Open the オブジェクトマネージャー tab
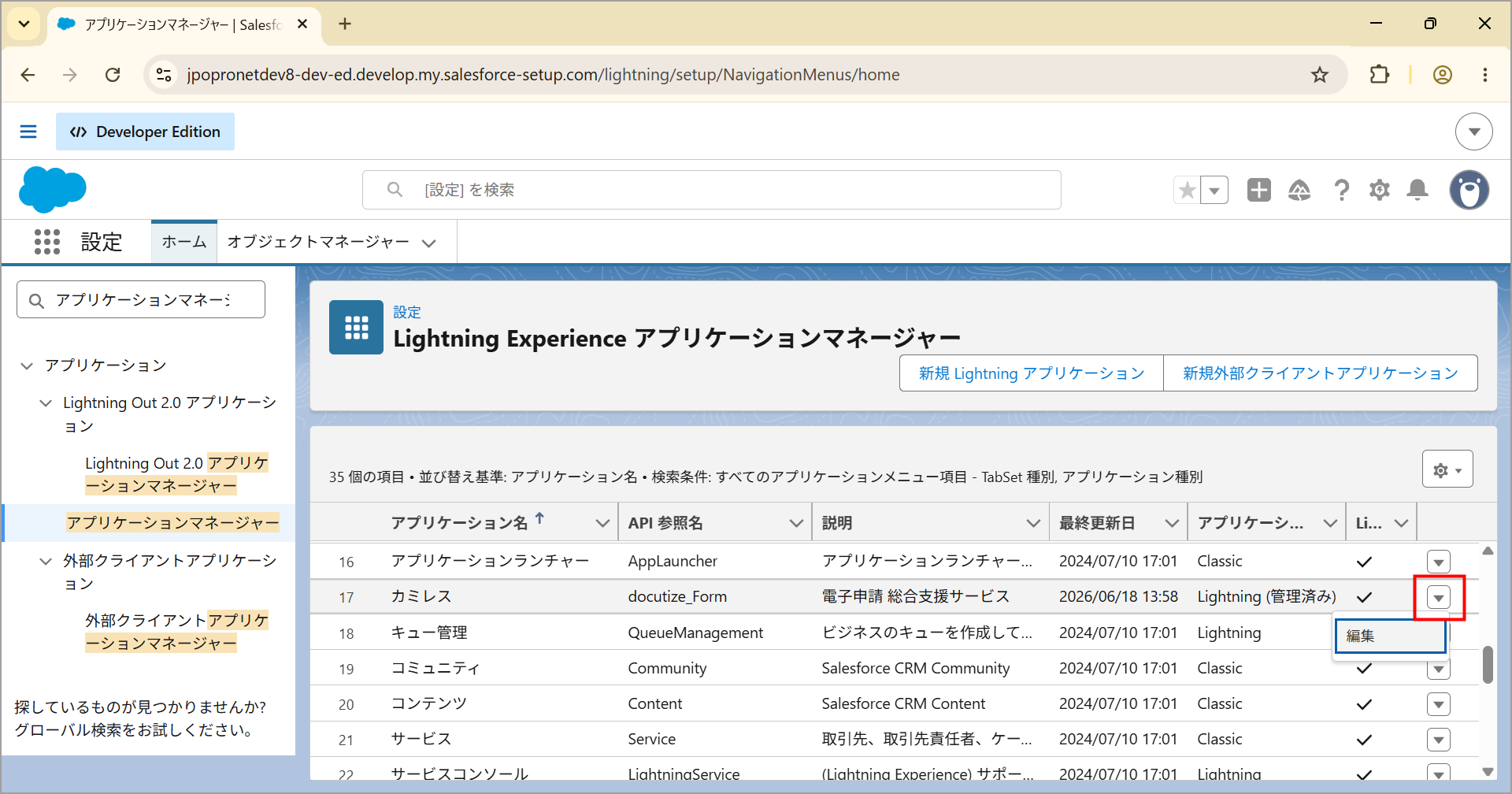Viewport: 1512px width, 794px height. [x=318, y=242]
